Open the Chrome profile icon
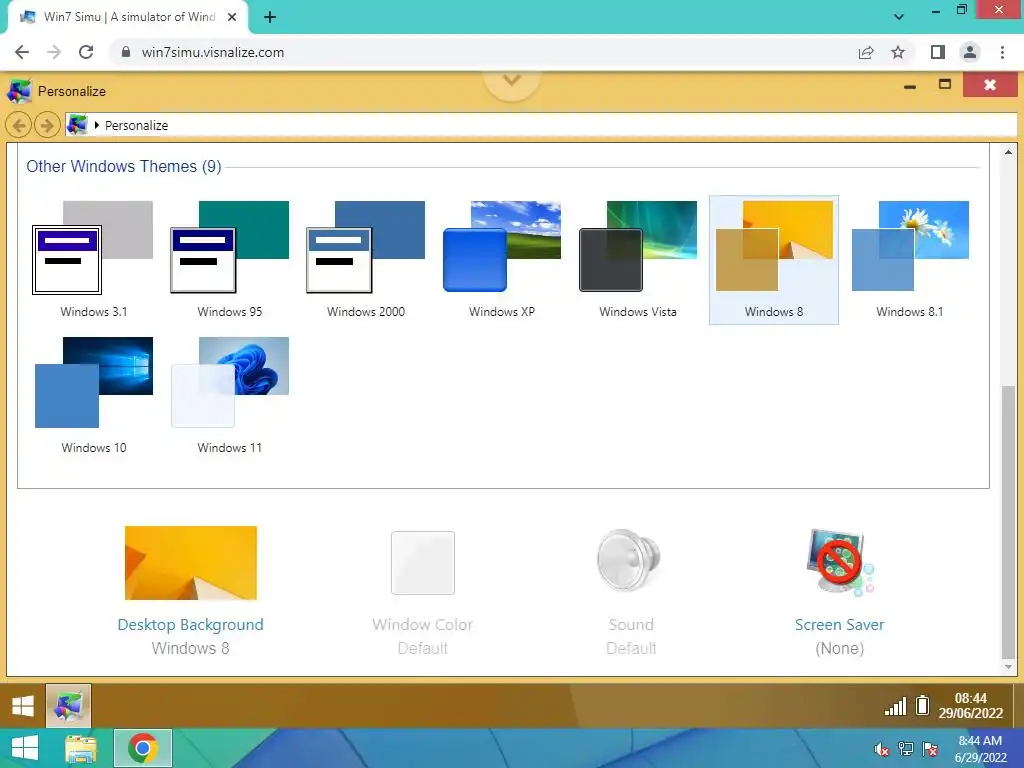The image size is (1024, 768). tap(970, 52)
